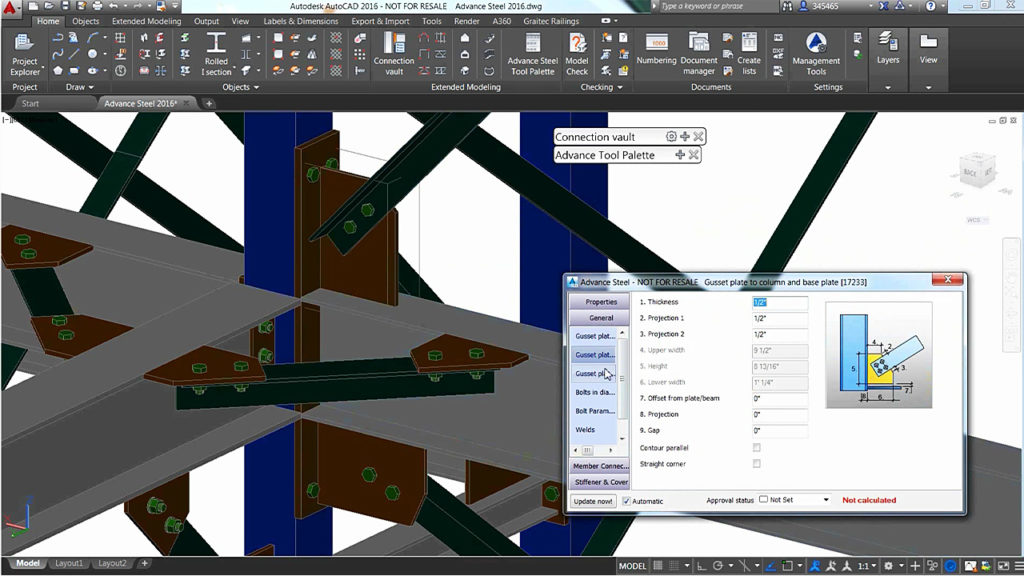Click the plus icon on Advance Tool Palette
The width and height of the screenshot is (1024, 576).
pyautogui.click(x=680, y=155)
